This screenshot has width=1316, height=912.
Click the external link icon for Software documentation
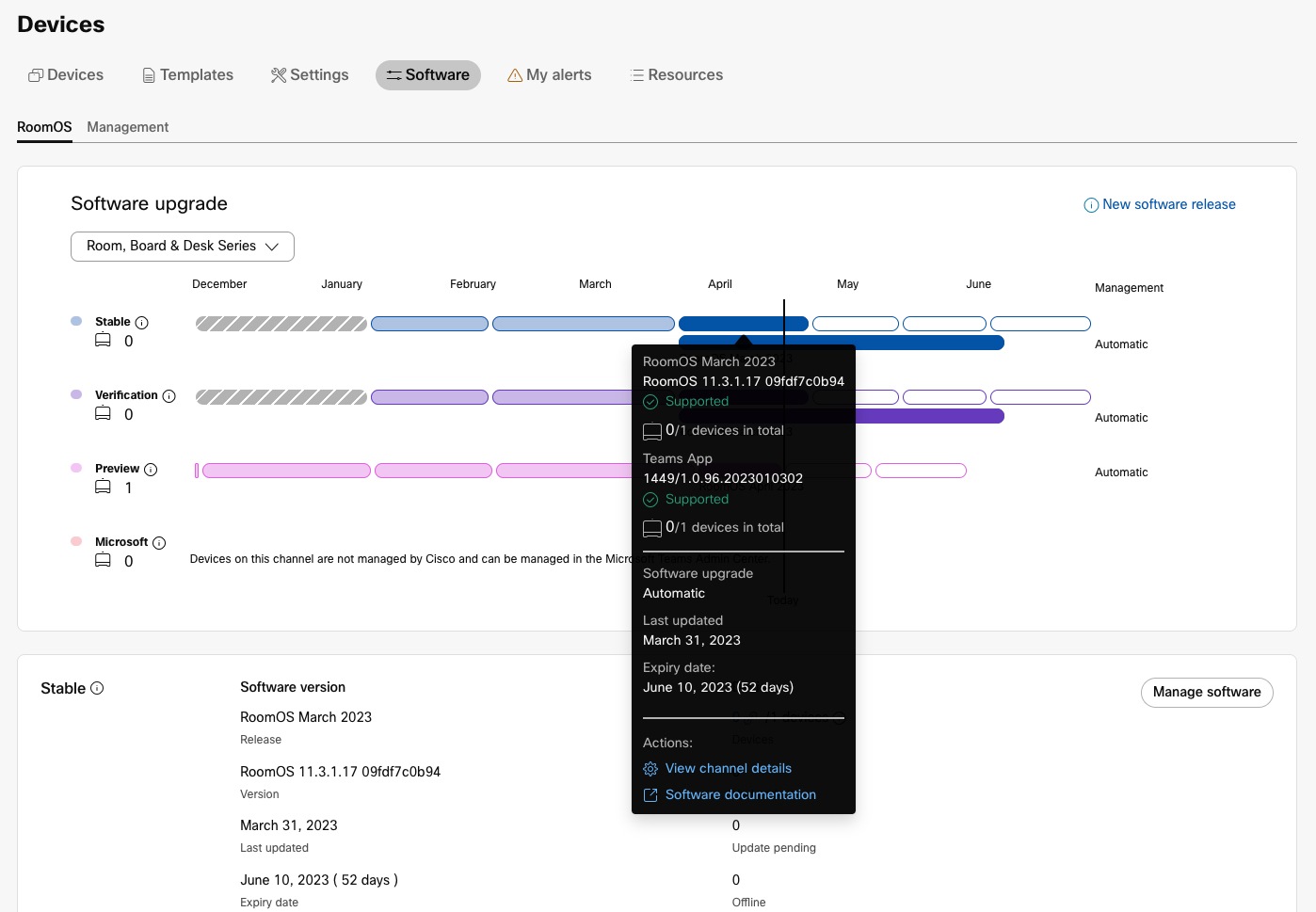coord(650,795)
